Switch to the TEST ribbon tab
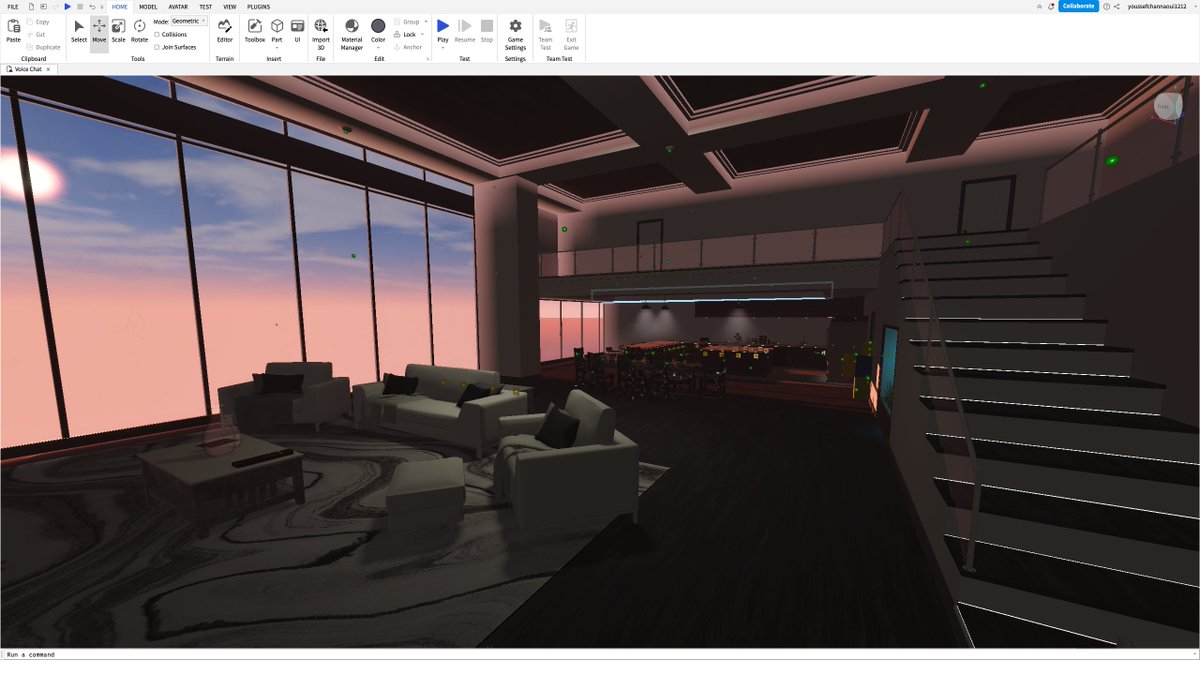Viewport: 1200px width, 675px height. [x=205, y=7]
